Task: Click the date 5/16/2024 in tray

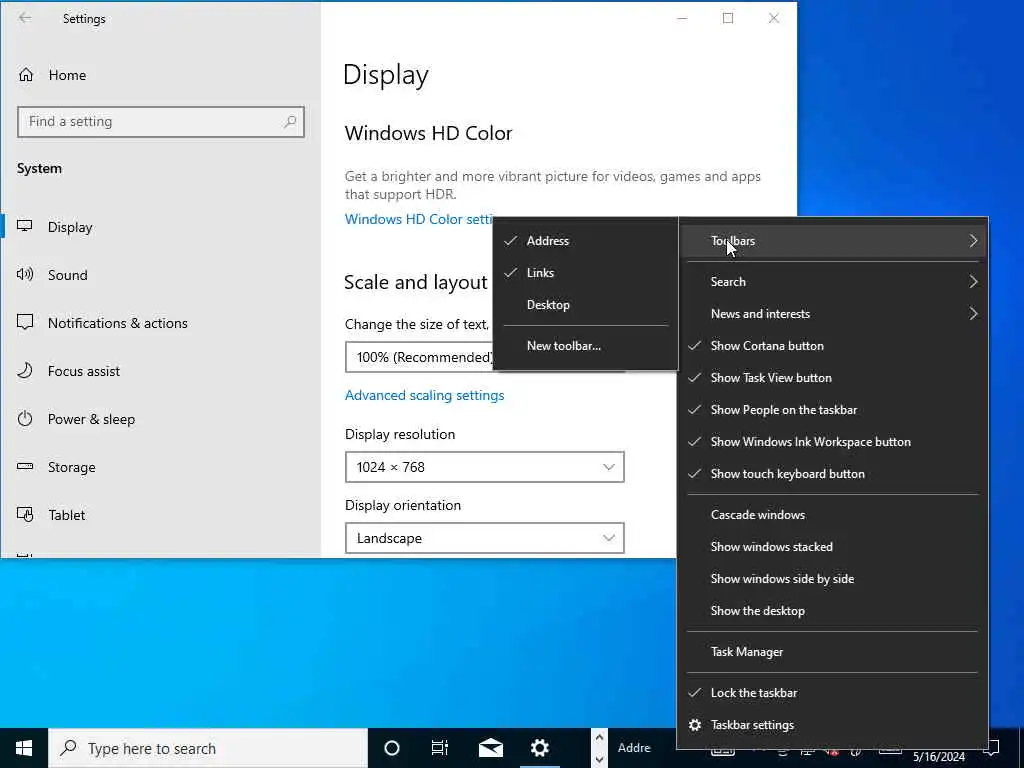Action: pos(938,757)
